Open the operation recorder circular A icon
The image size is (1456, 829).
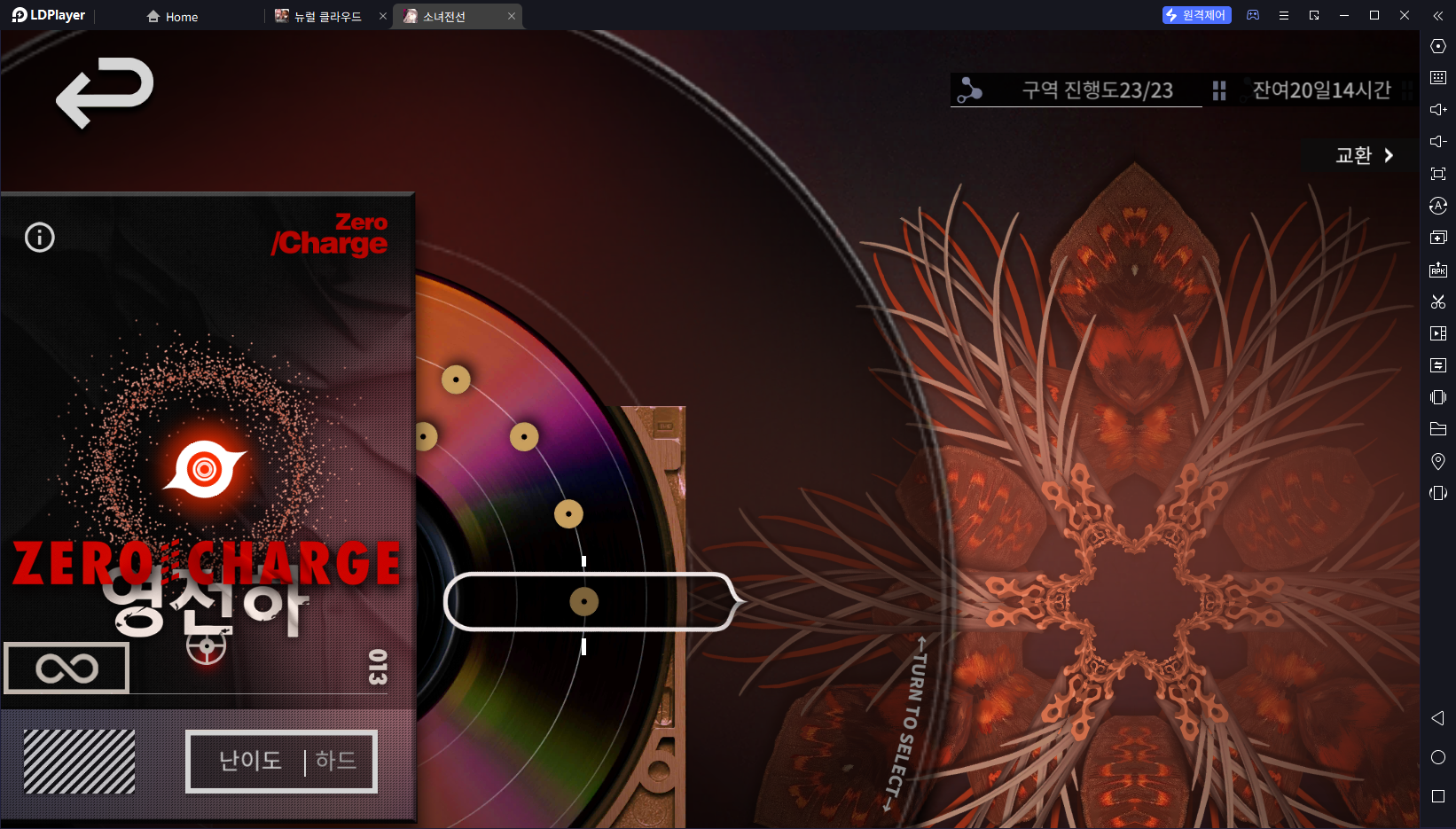(1438, 206)
